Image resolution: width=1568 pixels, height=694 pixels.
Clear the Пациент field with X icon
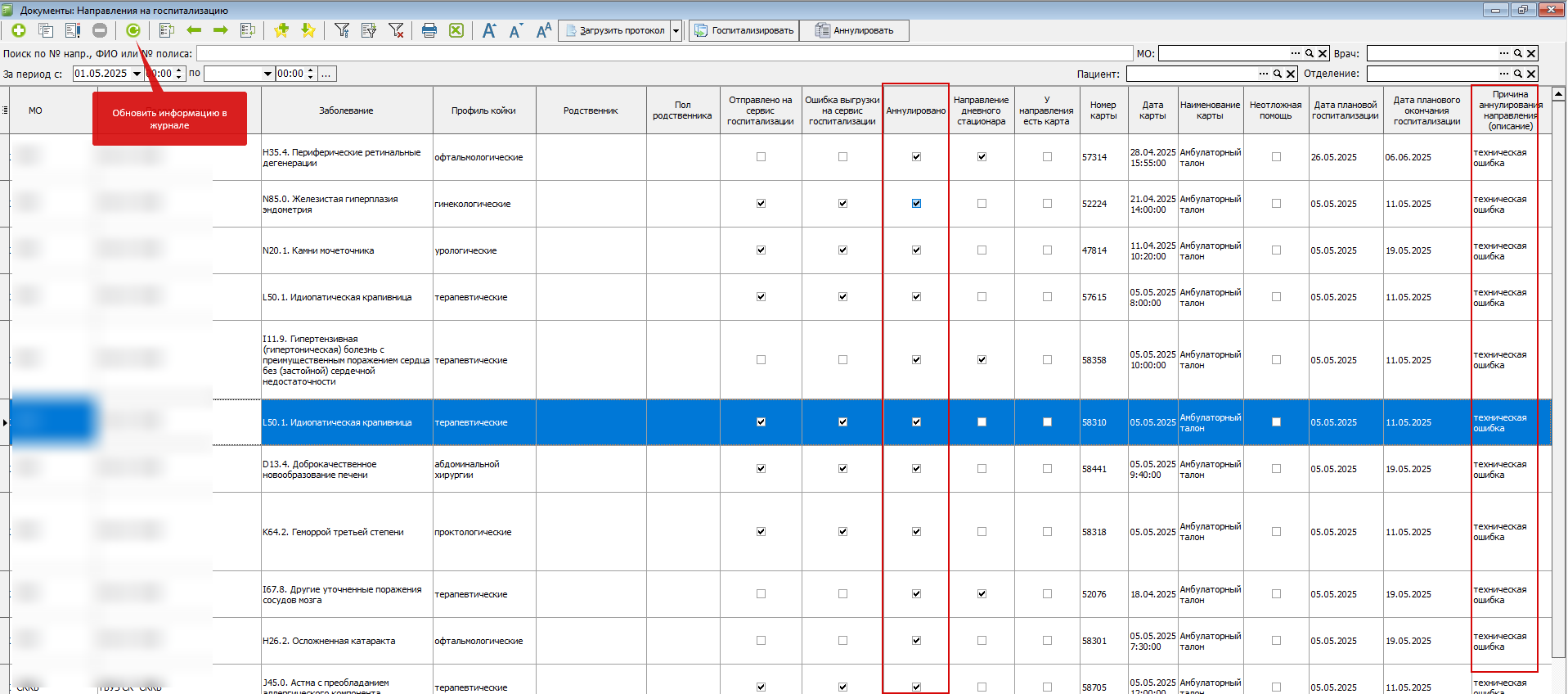(1291, 74)
